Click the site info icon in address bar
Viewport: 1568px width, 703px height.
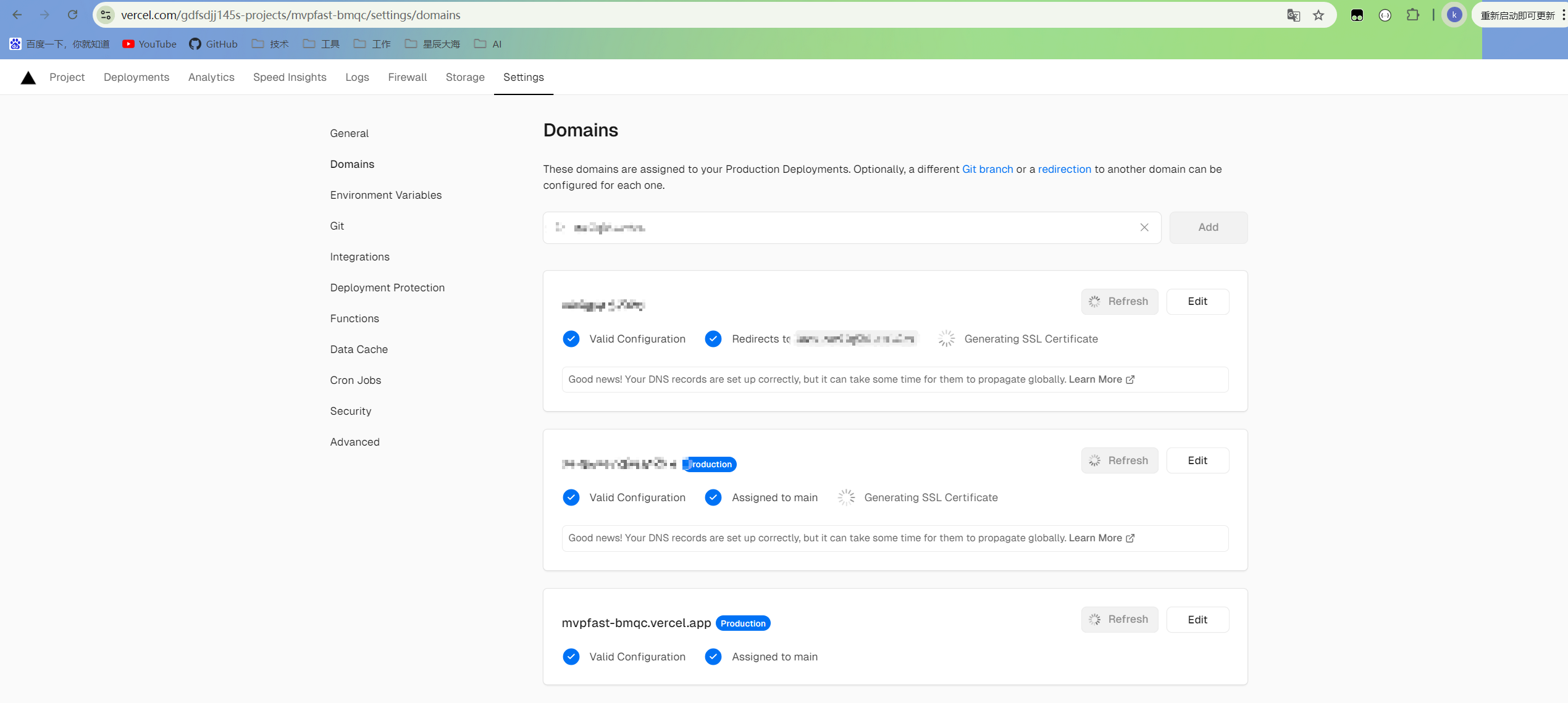(x=106, y=15)
